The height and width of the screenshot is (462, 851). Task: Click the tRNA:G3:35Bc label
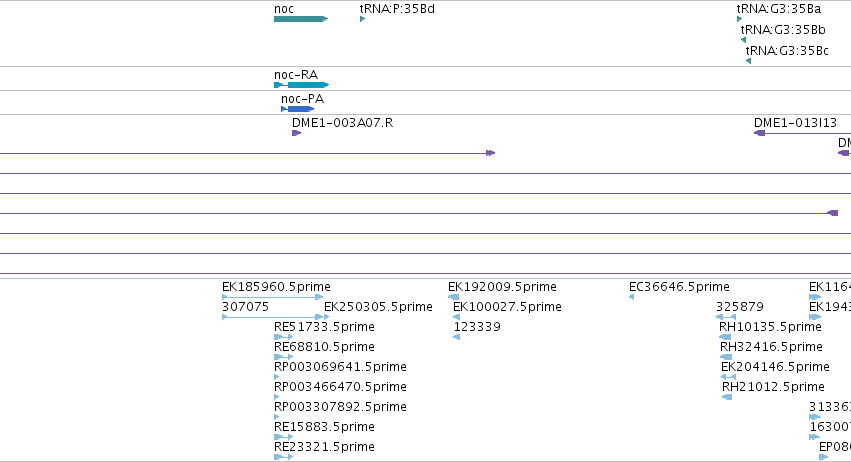coord(787,50)
